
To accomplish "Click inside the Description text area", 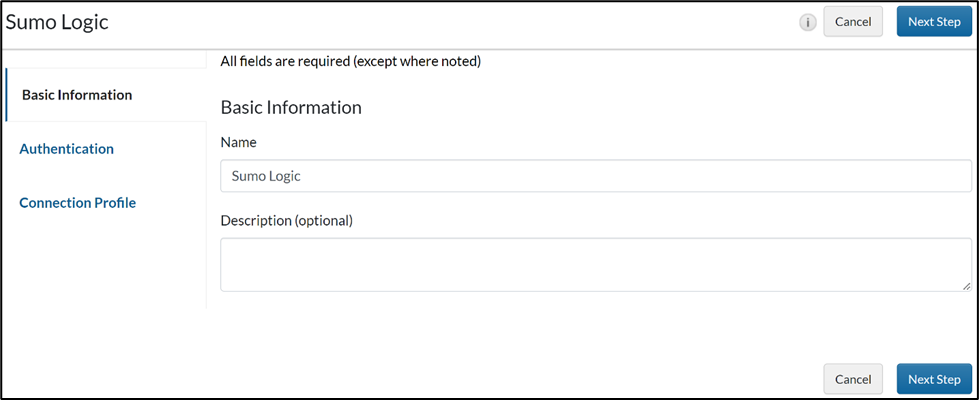I will (595, 264).
